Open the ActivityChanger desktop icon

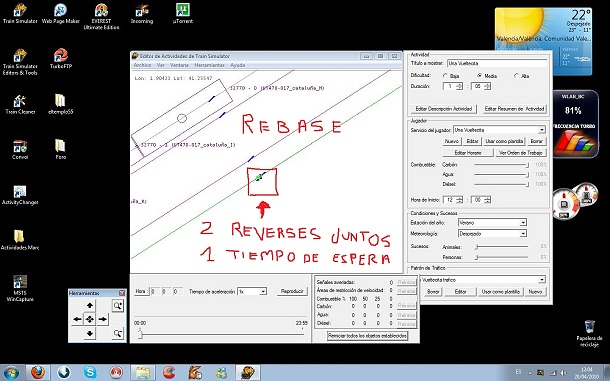[x=20, y=195]
